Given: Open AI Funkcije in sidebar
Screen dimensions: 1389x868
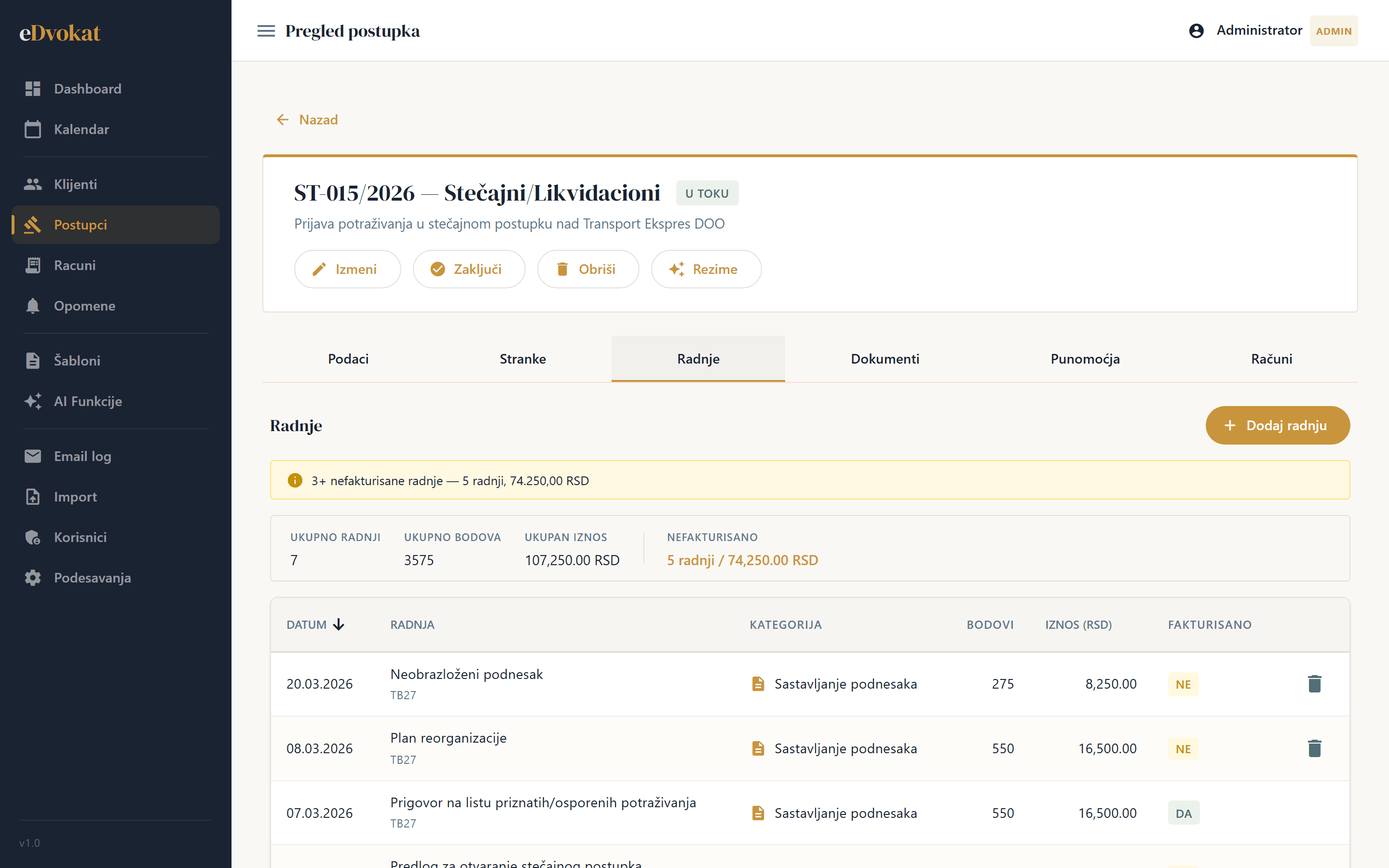Looking at the screenshot, I should coord(115,401).
